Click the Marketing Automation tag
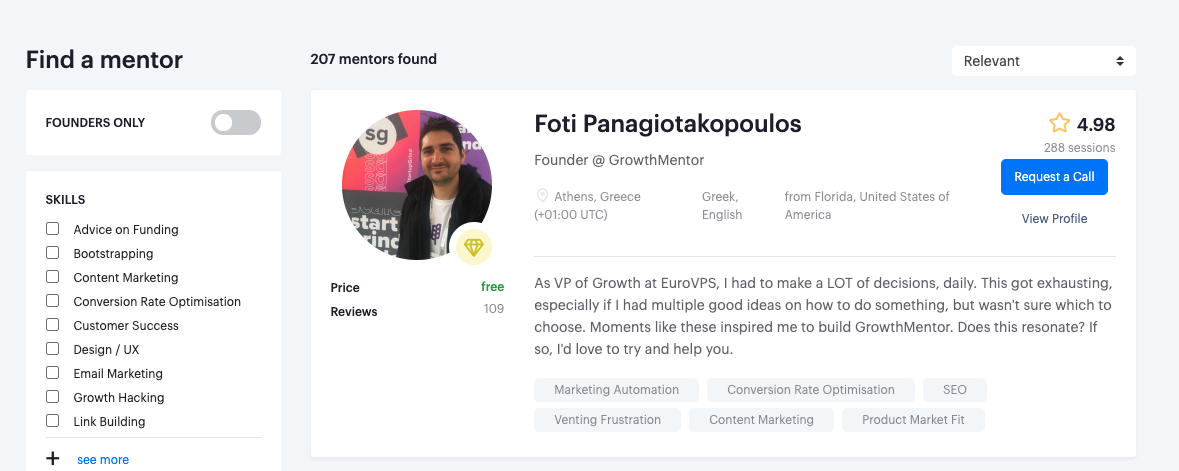The height and width of the screenshot is (471, 1179). [616, 390]
